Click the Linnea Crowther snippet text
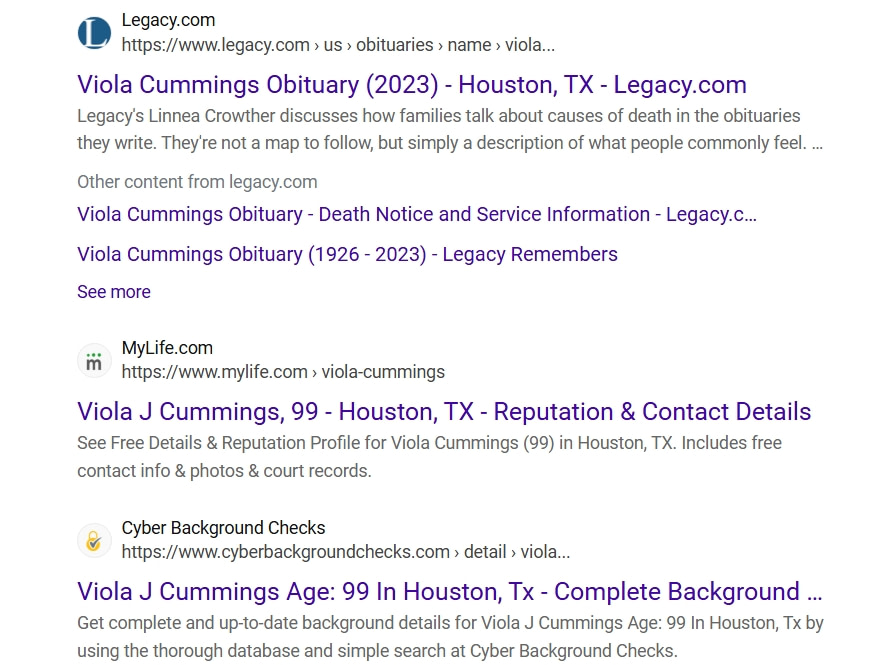The width and height of the screenshot is (870, 665). (450, 129)
